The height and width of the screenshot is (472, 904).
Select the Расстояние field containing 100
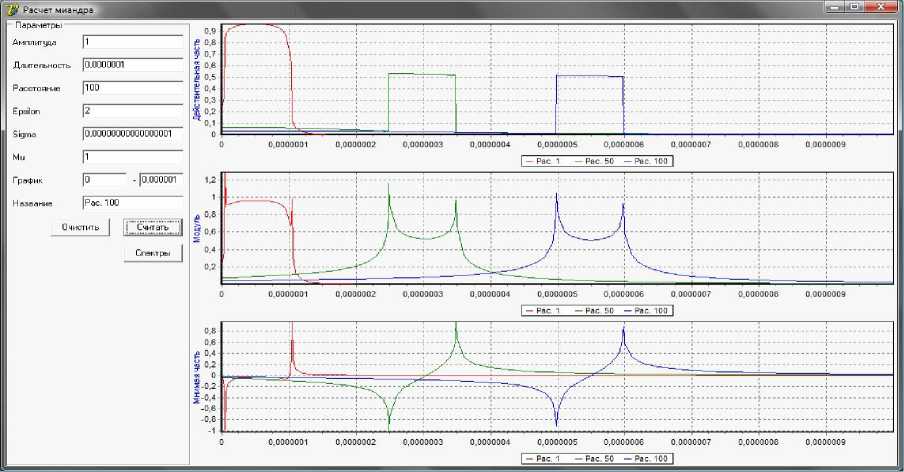click(132, 88)
